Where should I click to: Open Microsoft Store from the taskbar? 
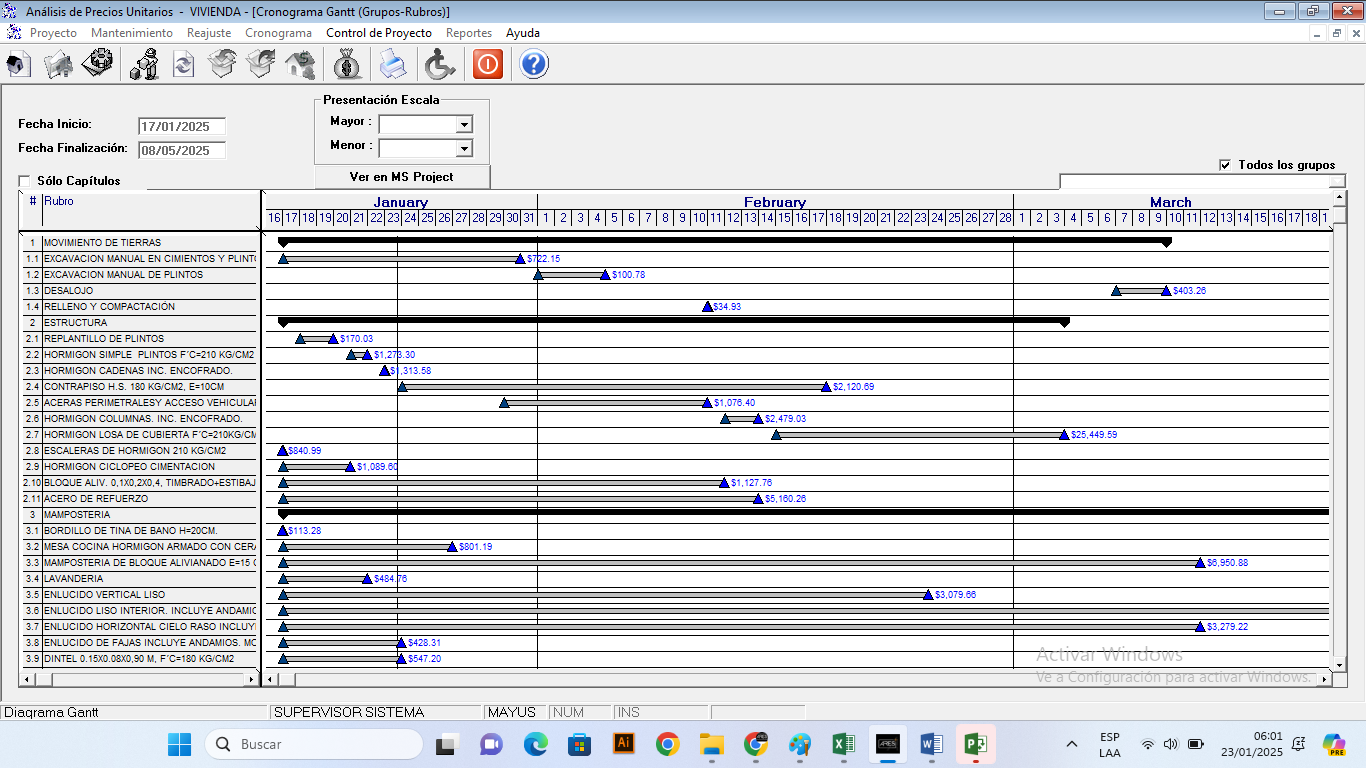[579, 744]
